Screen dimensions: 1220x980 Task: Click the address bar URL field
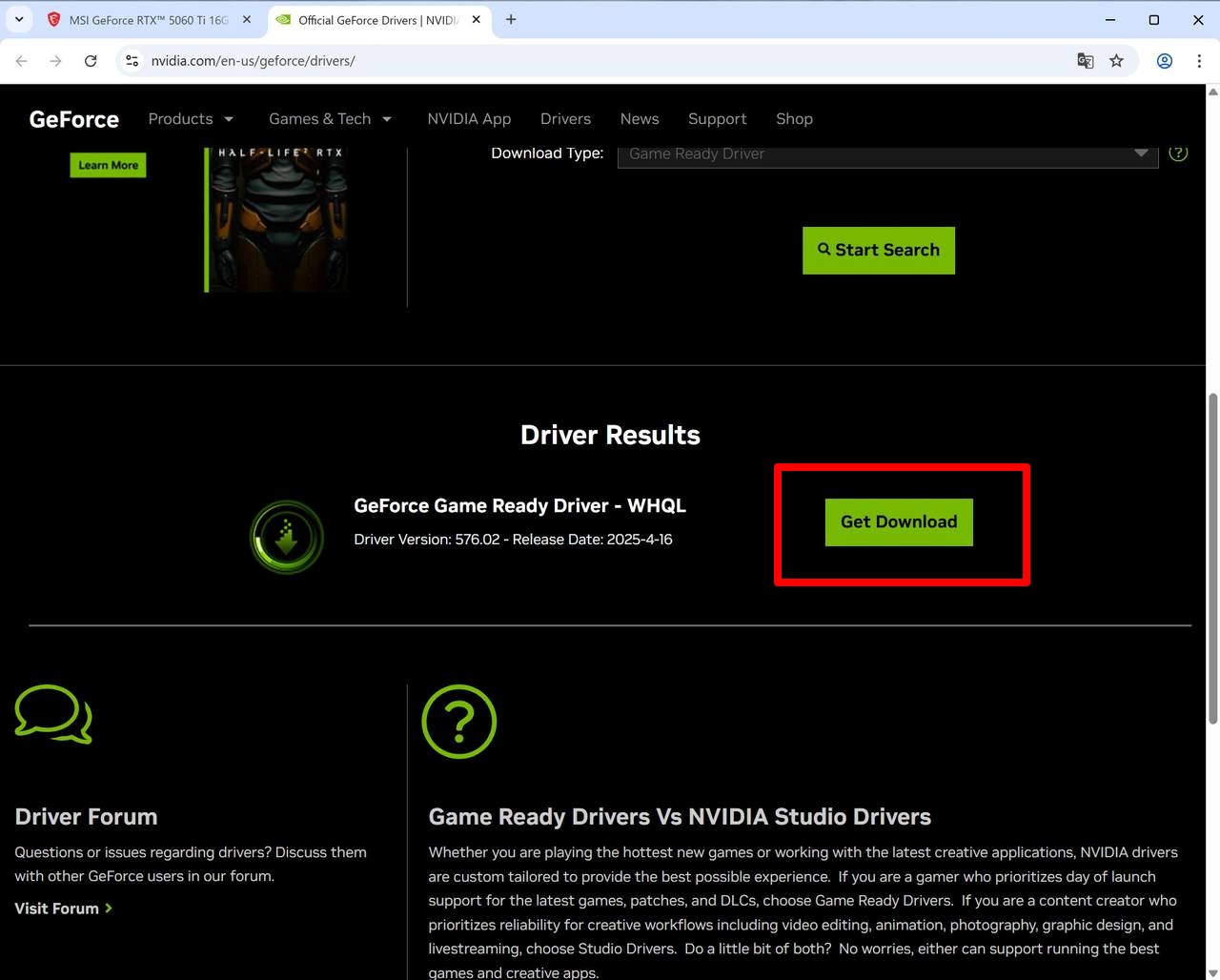pyautogui.click(x=610, y=61)
